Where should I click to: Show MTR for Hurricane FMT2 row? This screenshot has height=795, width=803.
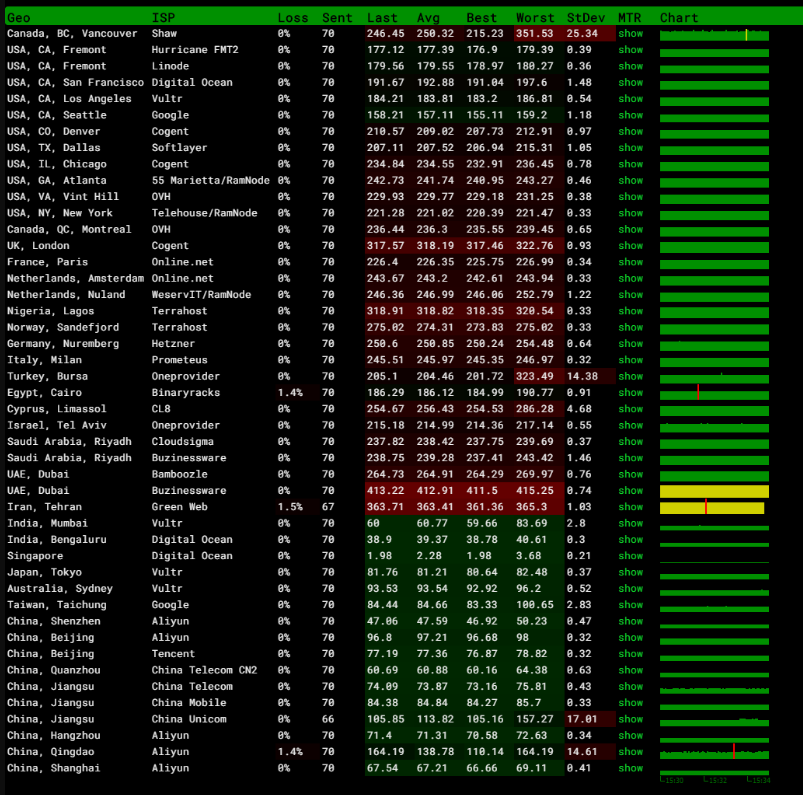pyautogui.click(x=630, y=50)
